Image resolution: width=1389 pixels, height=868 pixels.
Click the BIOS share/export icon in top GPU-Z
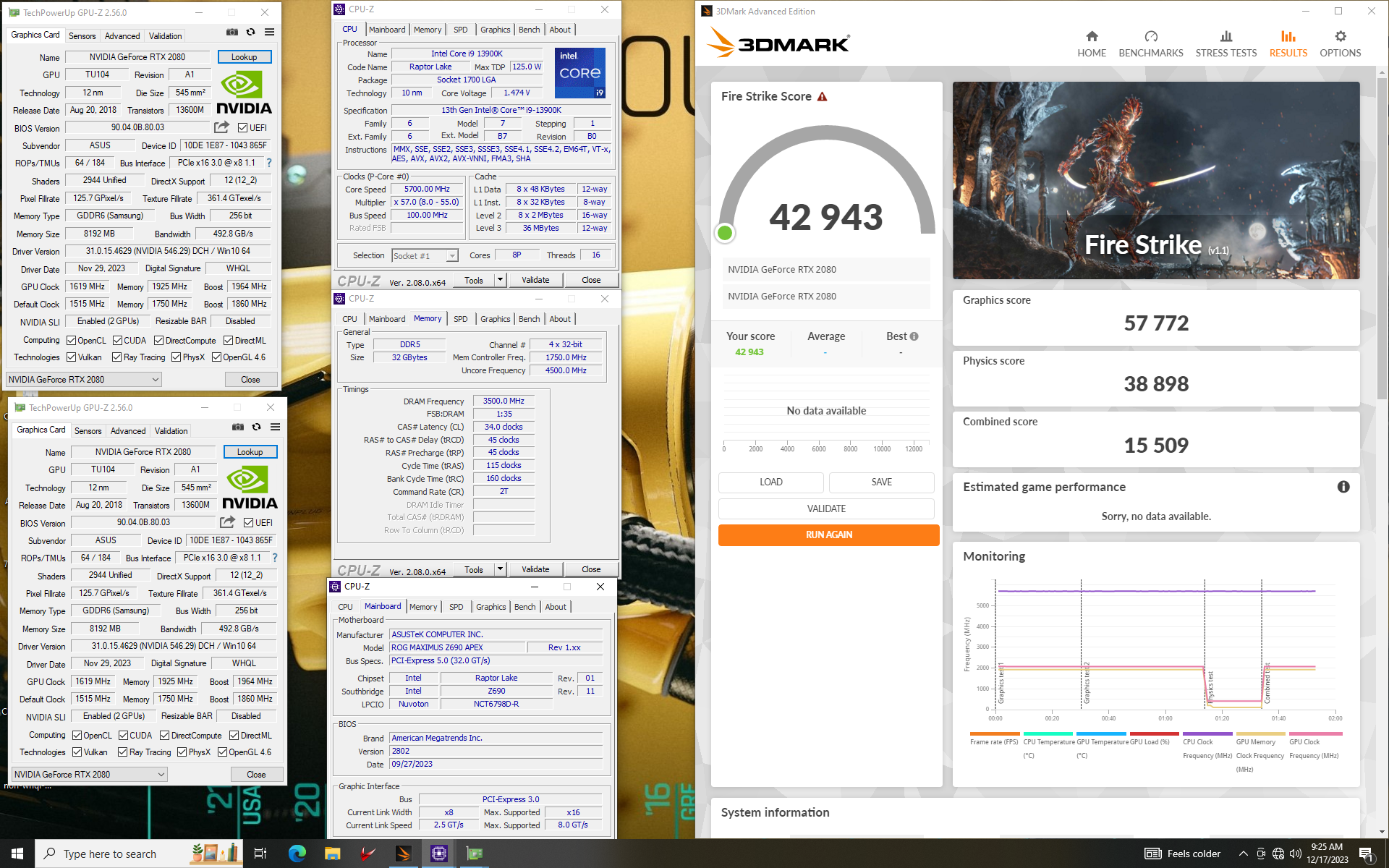(x=221, y=127)
